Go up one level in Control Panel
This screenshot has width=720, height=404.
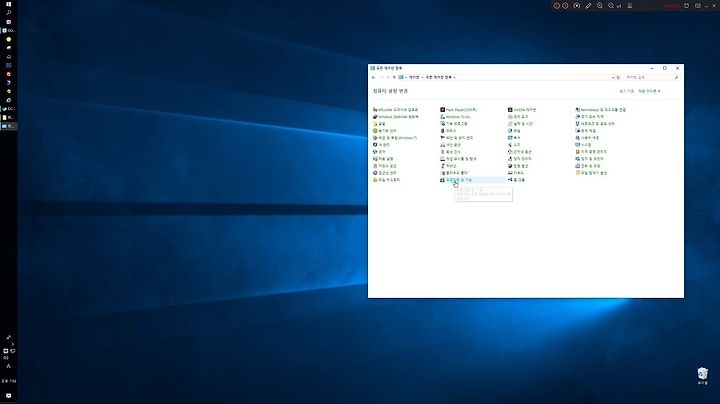[394, 77]
